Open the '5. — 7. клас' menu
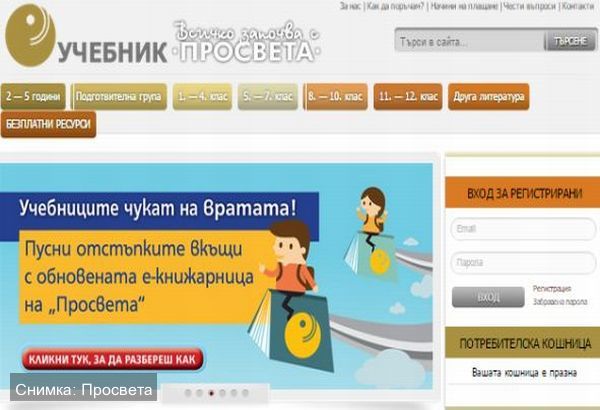The width and height of the screenshot is (600, 410). pyautogui.click(x=268, y=96)
